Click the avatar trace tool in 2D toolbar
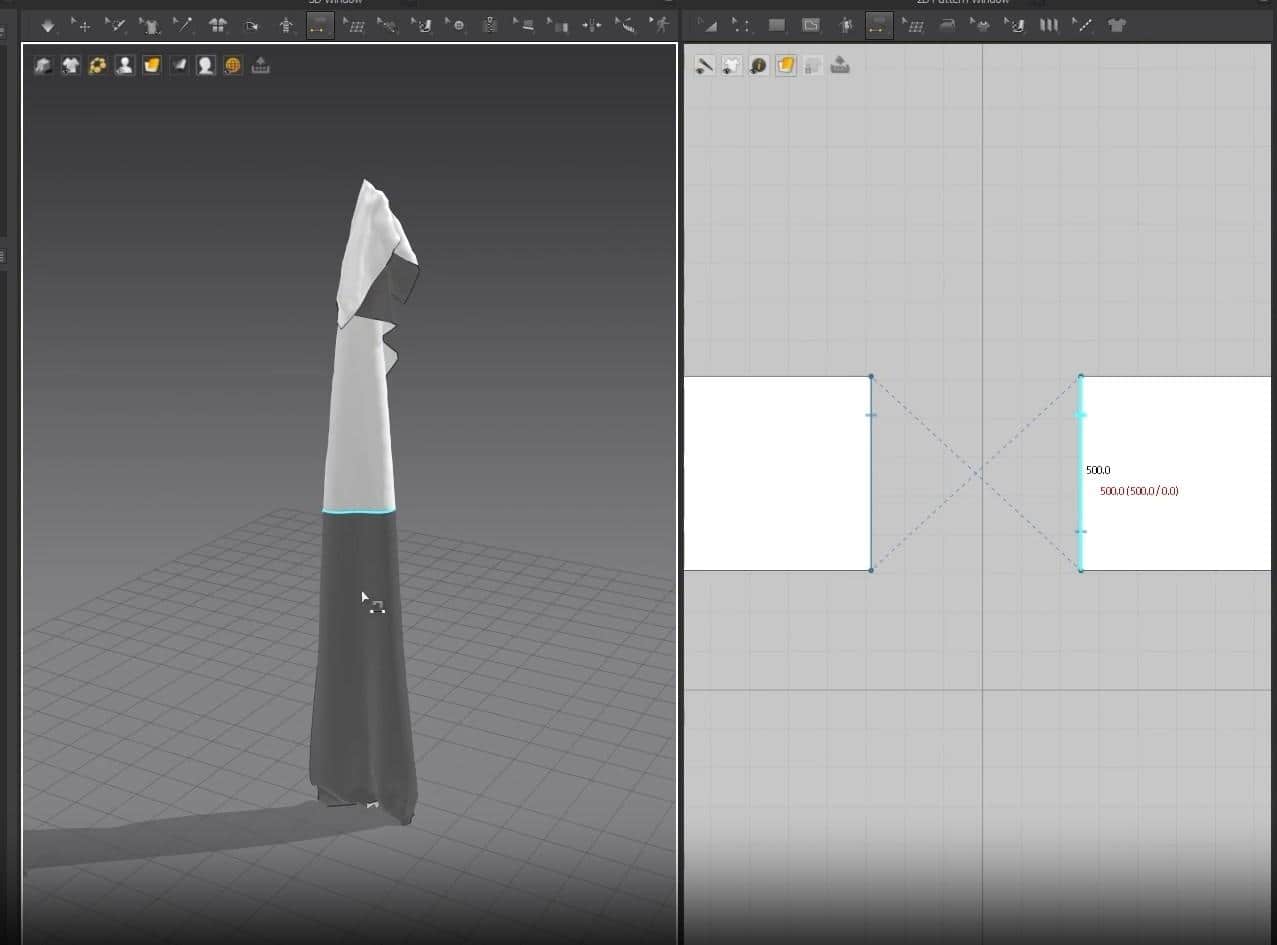 point(845,25)
